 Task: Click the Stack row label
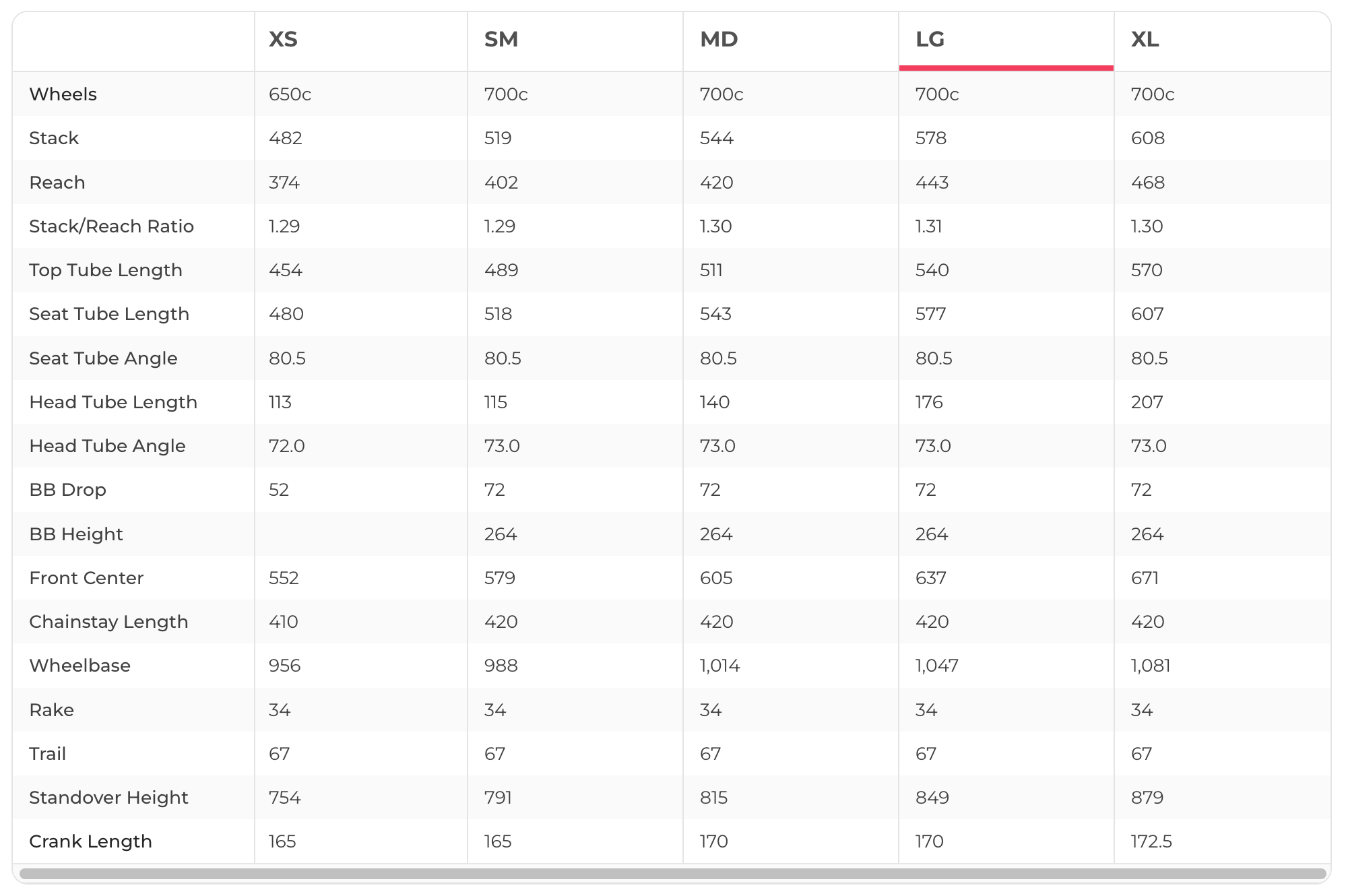pyautogui.click(x=54, y=138)
